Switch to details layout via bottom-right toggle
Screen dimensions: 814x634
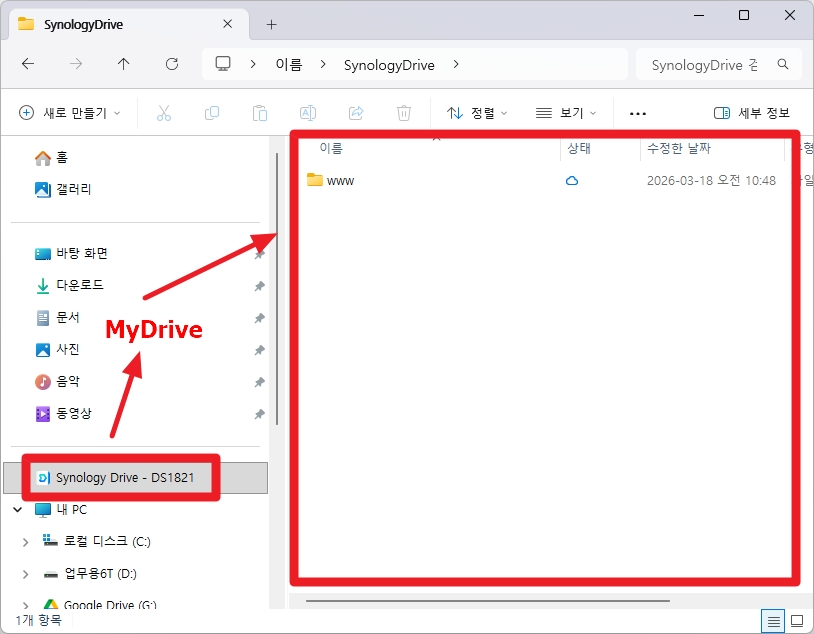click(773, 621)
